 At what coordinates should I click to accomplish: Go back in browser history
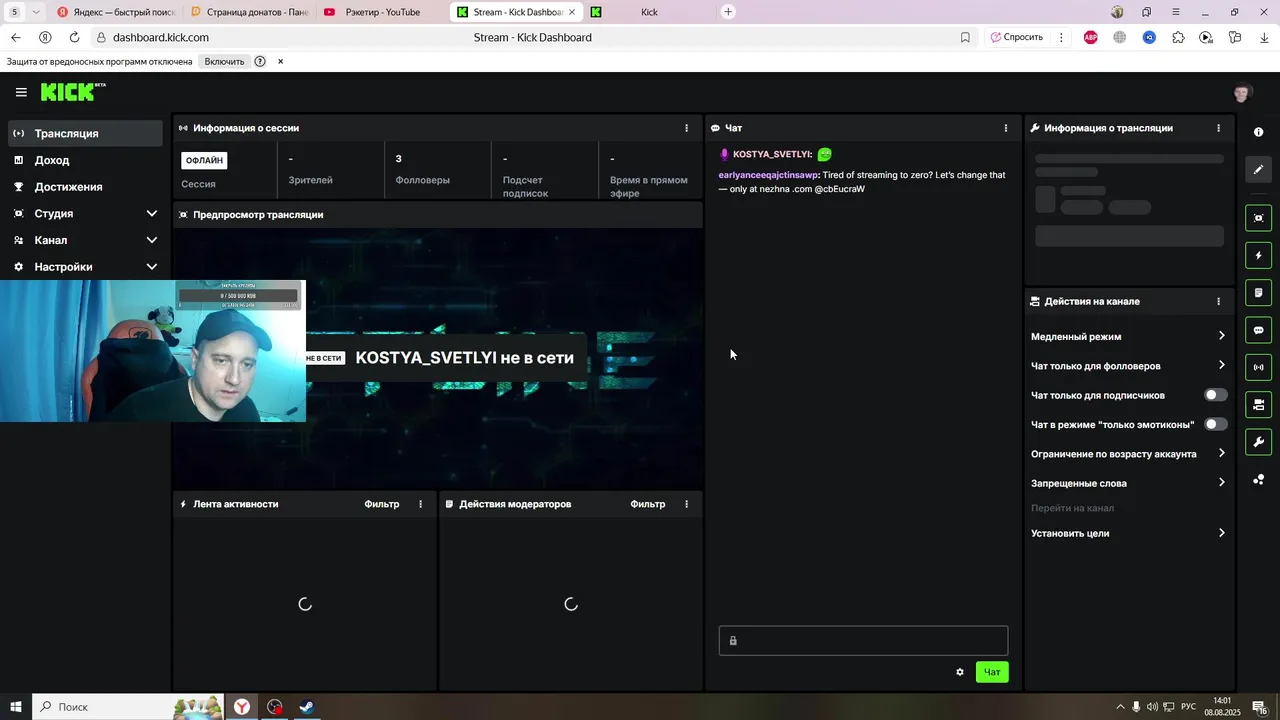pyautogui.click(x=15, y=37)
